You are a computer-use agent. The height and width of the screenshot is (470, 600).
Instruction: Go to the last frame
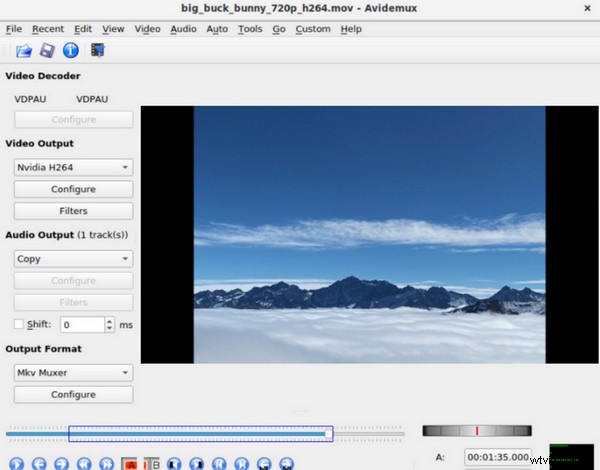242,464
